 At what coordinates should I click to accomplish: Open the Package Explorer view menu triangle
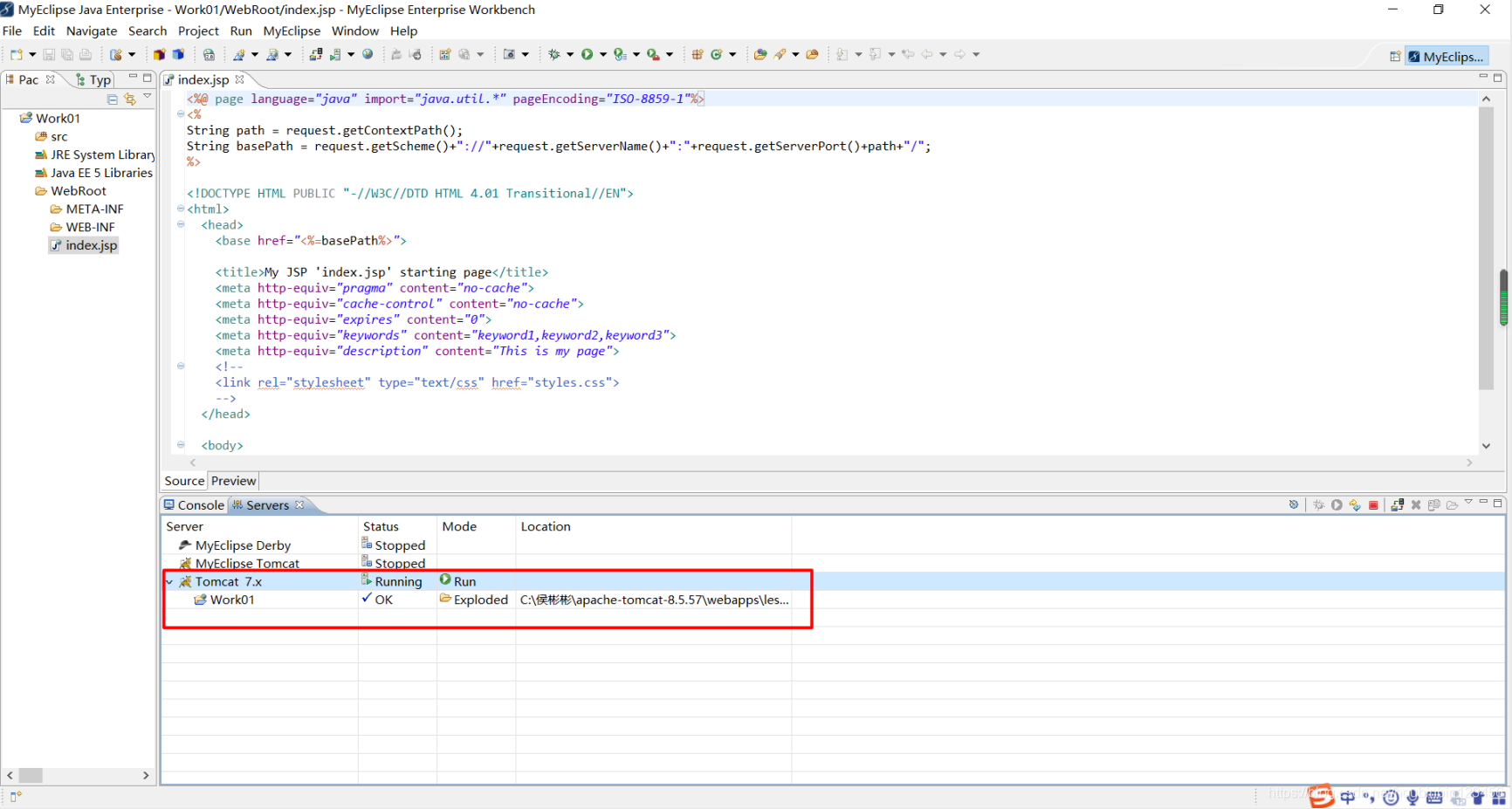point(148,97)
